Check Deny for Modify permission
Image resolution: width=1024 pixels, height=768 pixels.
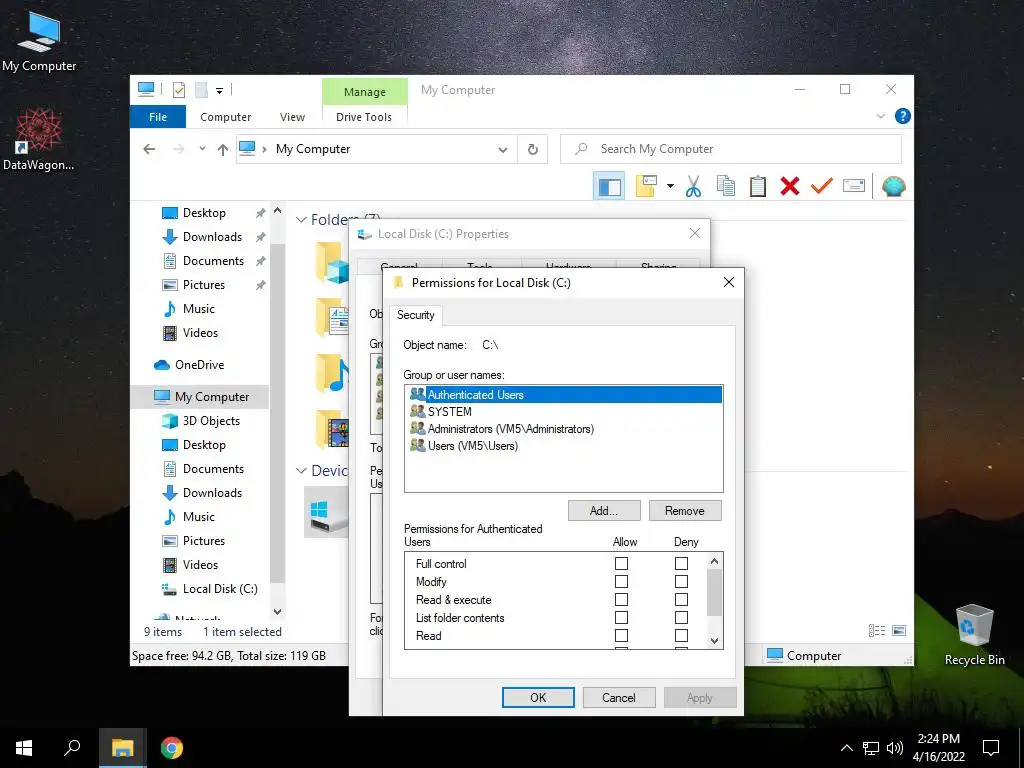coord(681,581)
